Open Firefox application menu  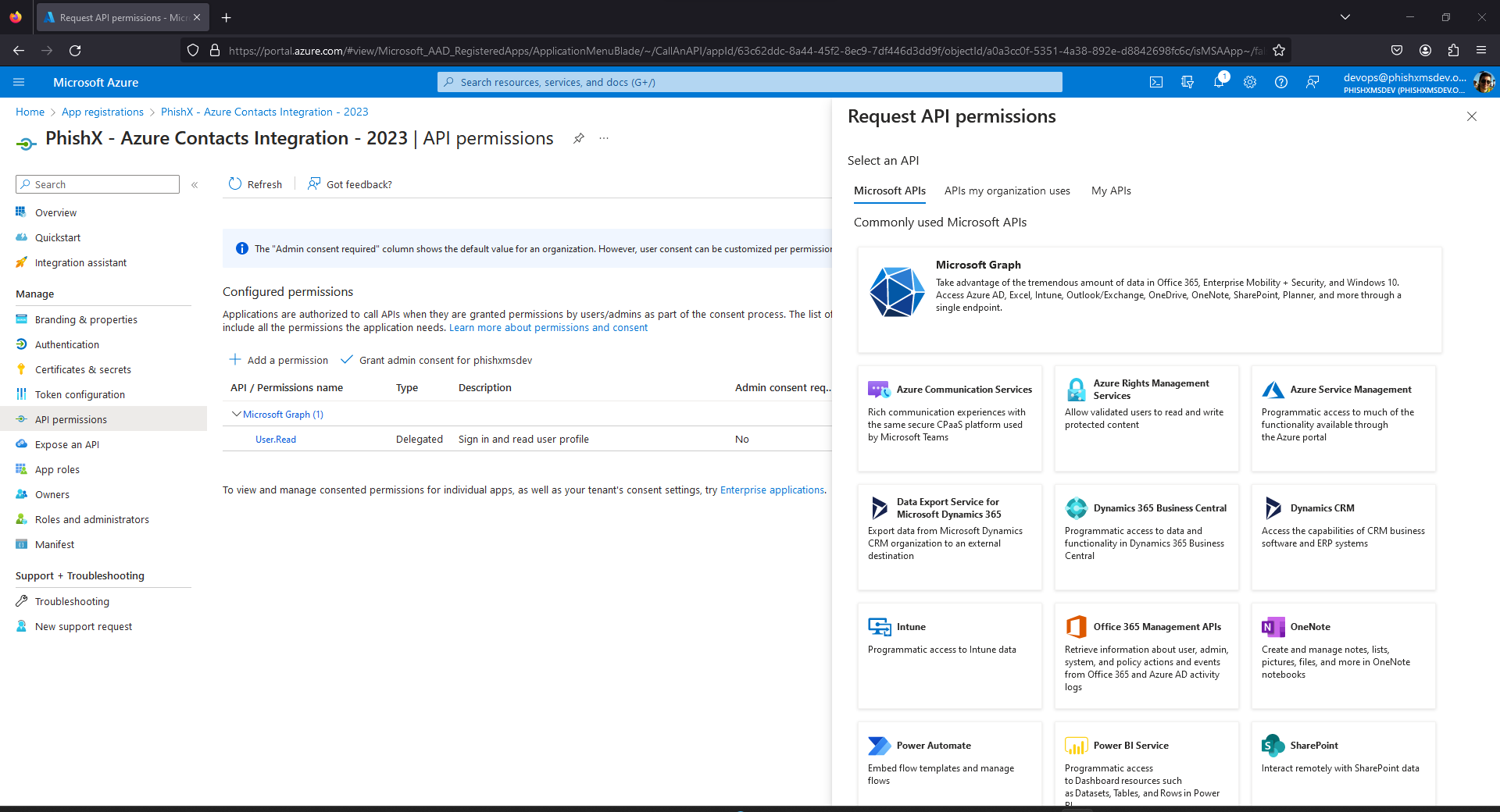pyautogui.click(x=1481, y=51)
